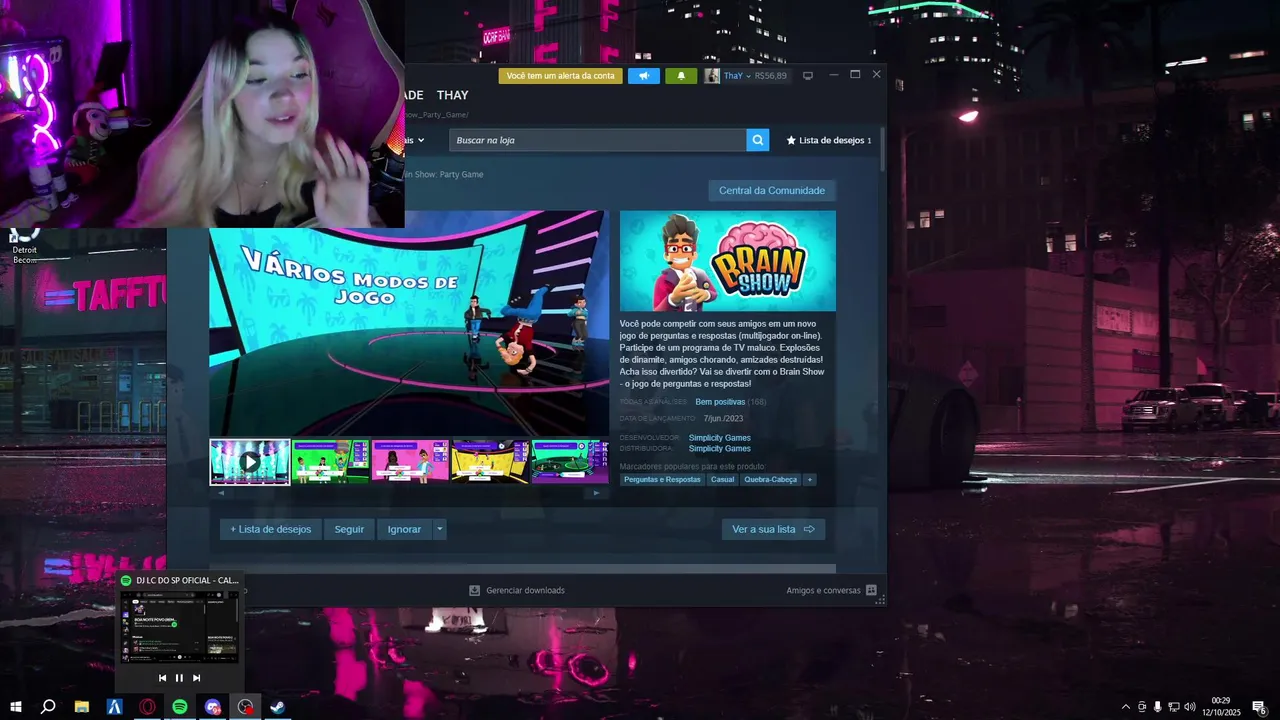Click the blue store search magnifier button
1280x720 pixels.
(x=758, y=140)
